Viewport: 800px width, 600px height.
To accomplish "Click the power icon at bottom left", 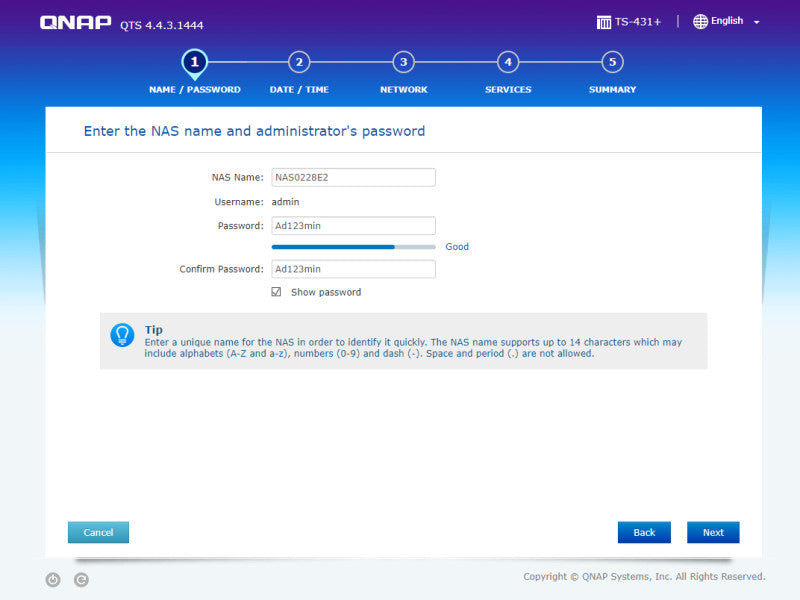I will 53,580.
